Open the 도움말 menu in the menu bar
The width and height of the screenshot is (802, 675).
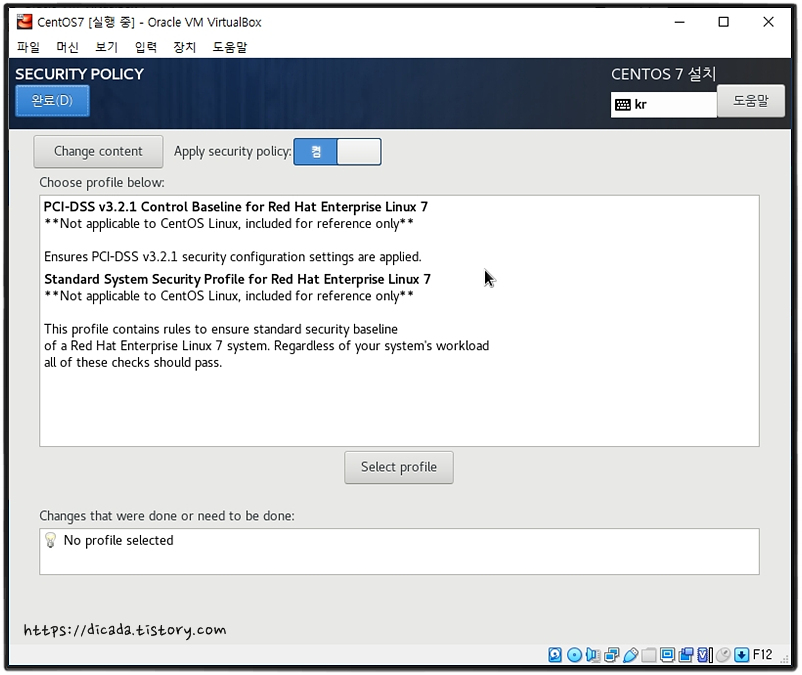coord(230,47)
